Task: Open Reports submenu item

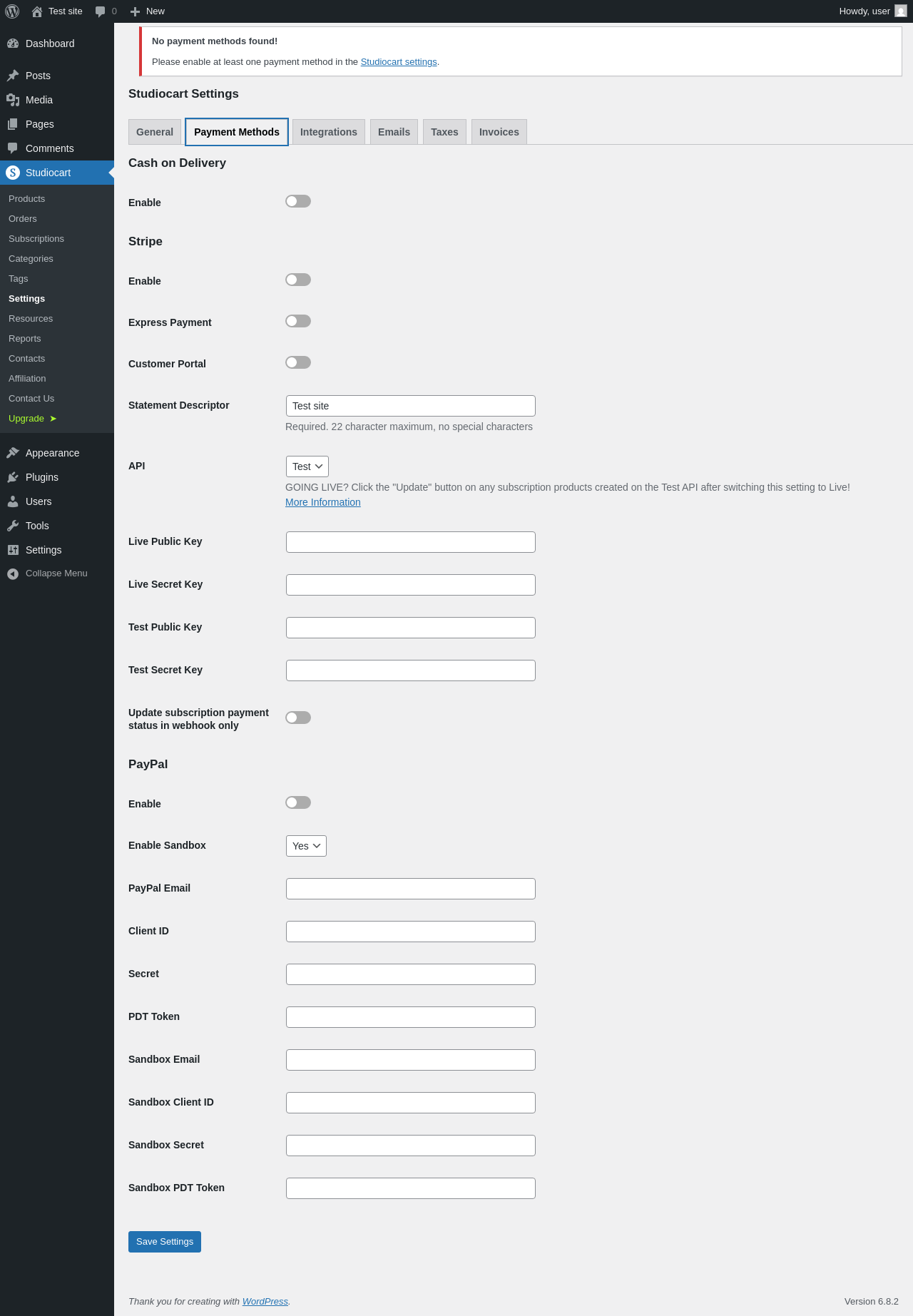Action: 25,339
